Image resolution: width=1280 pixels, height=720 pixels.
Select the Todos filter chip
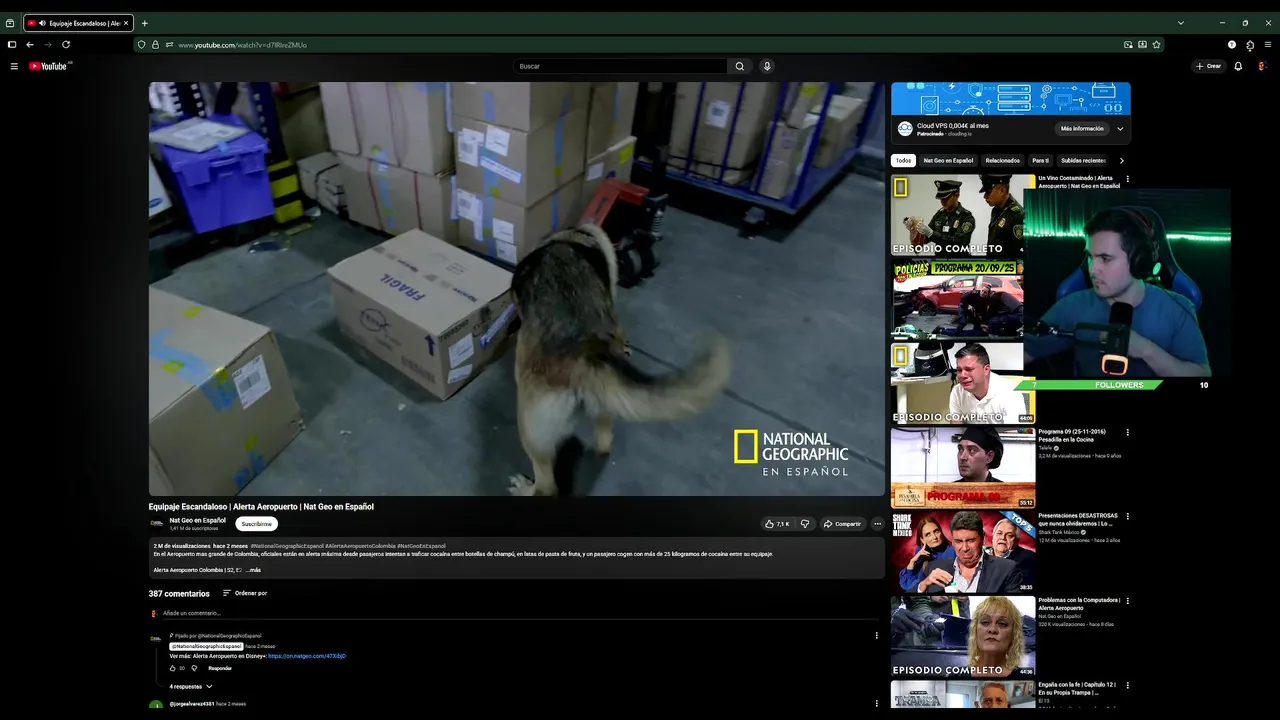click(x=903, y=160)
